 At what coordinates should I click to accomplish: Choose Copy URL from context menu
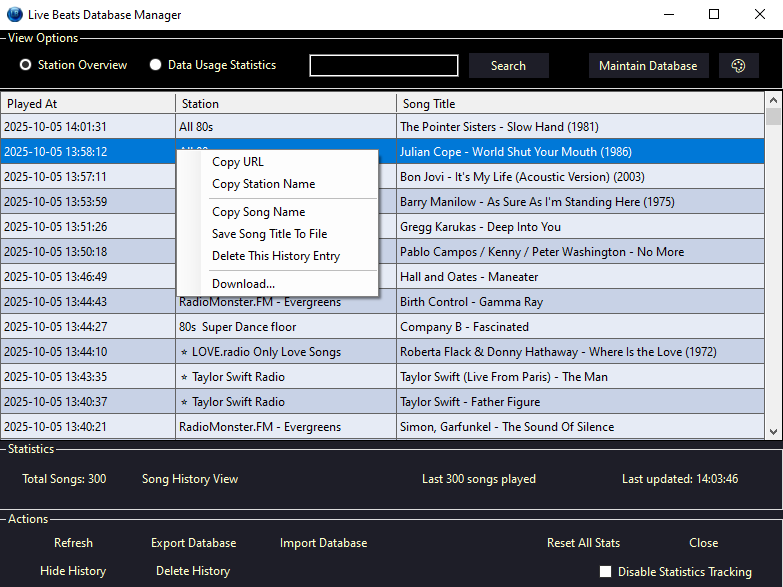pyautogui.click(x=238, y=162)
